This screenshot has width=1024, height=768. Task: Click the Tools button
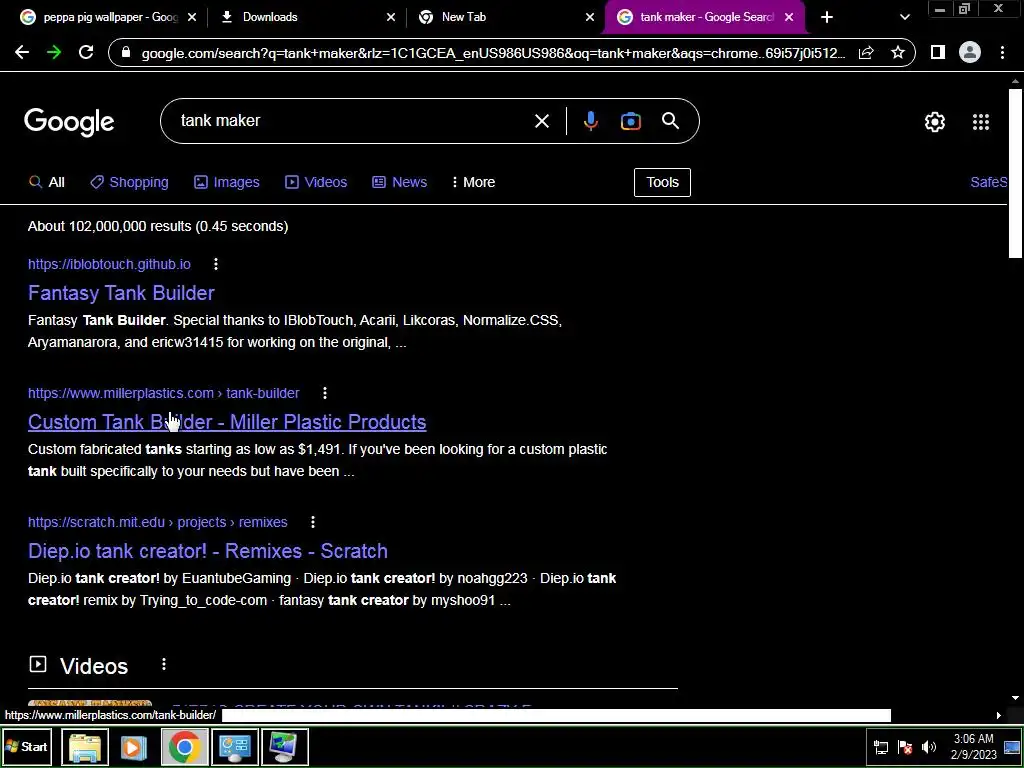tap(662, 182)
